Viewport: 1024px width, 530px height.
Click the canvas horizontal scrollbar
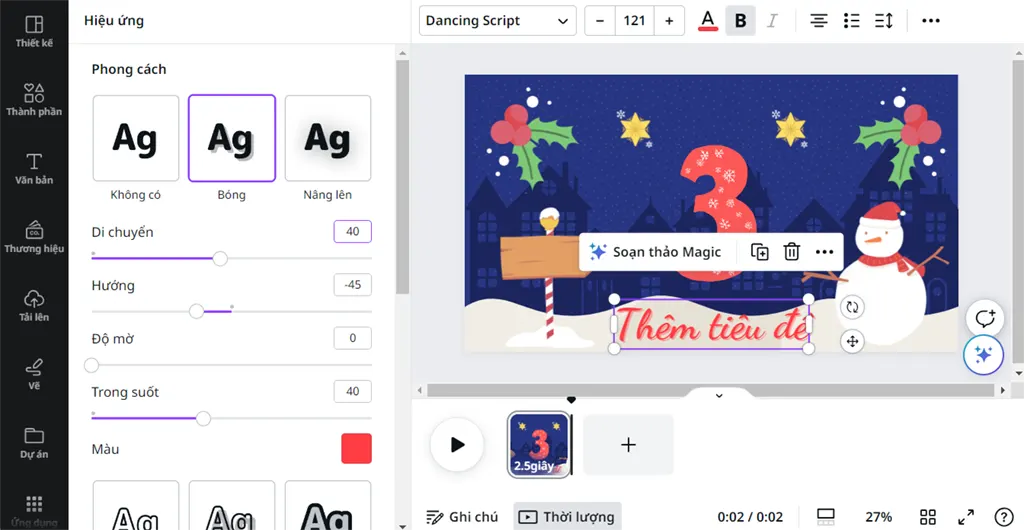pos(711,390)
